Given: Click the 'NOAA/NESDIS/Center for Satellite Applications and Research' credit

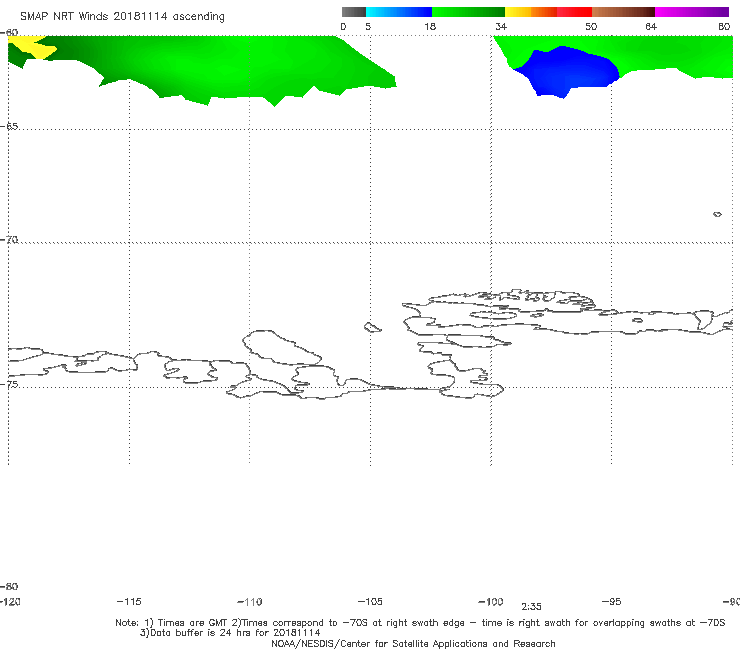Looking at the screenshot, I should point(413,643).
